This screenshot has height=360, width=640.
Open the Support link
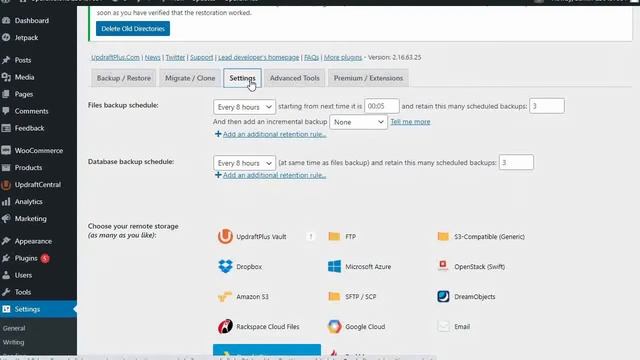pyautogui.click(x=201, y=58)
